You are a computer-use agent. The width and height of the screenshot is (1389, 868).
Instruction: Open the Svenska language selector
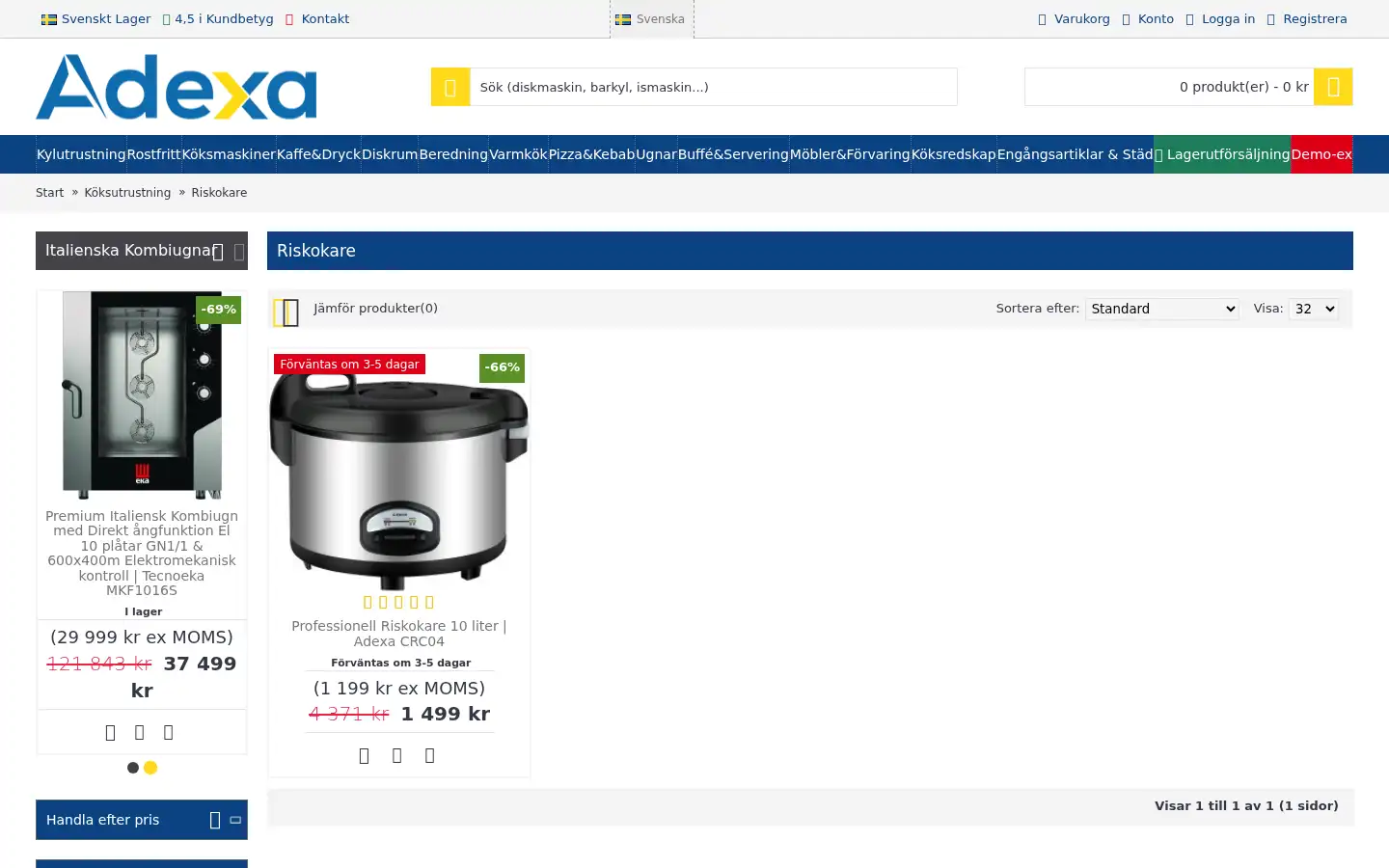click(651, 19)
